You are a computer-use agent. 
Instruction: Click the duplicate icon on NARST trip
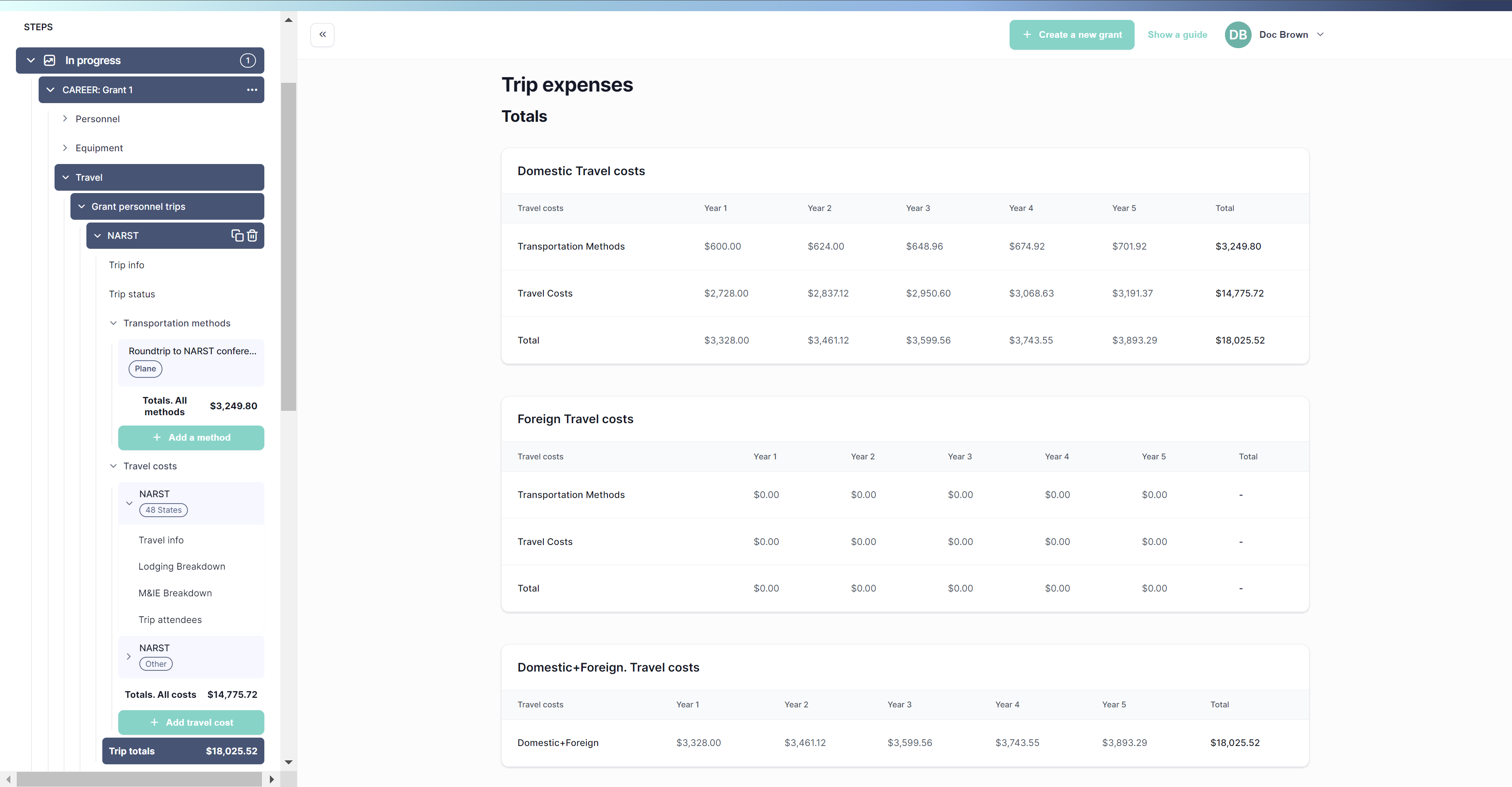pyautogui.click(x=236, y=235)
